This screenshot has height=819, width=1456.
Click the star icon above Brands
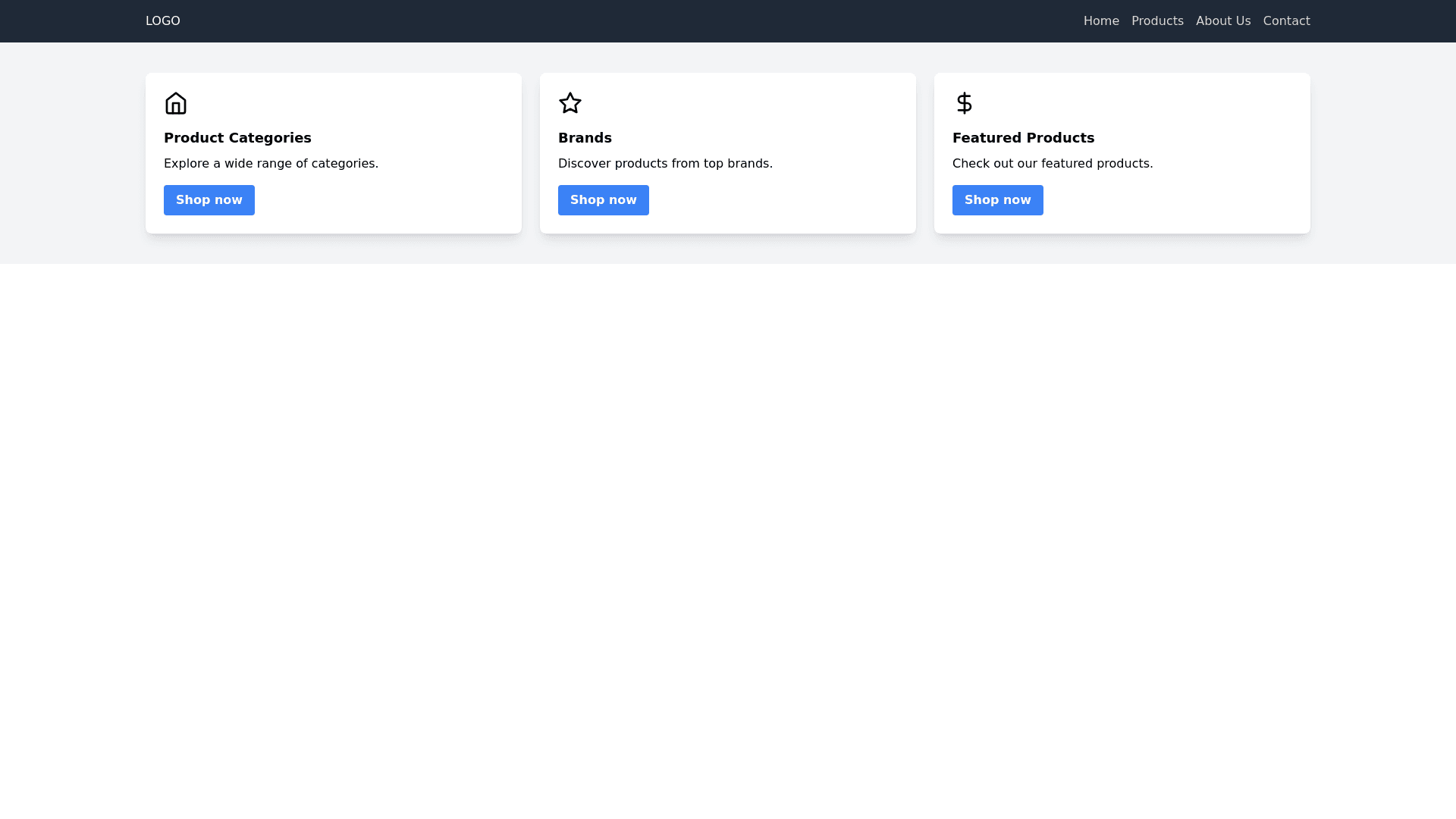pos(570,103)
